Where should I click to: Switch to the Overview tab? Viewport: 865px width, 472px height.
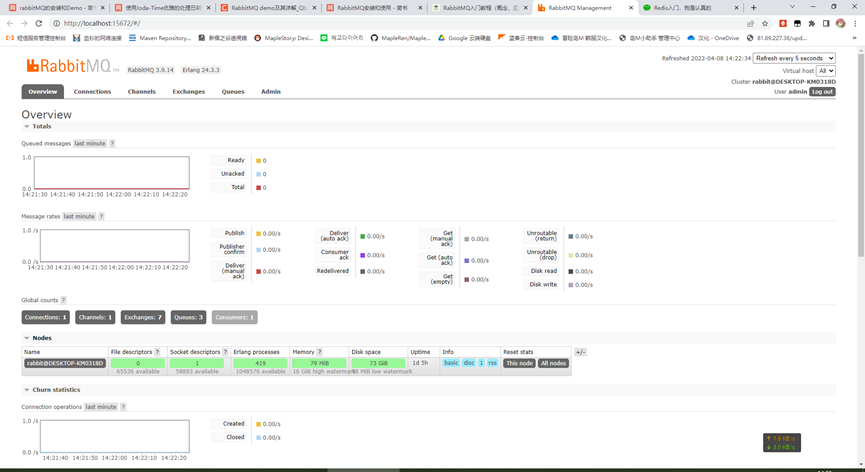(42, 92)
